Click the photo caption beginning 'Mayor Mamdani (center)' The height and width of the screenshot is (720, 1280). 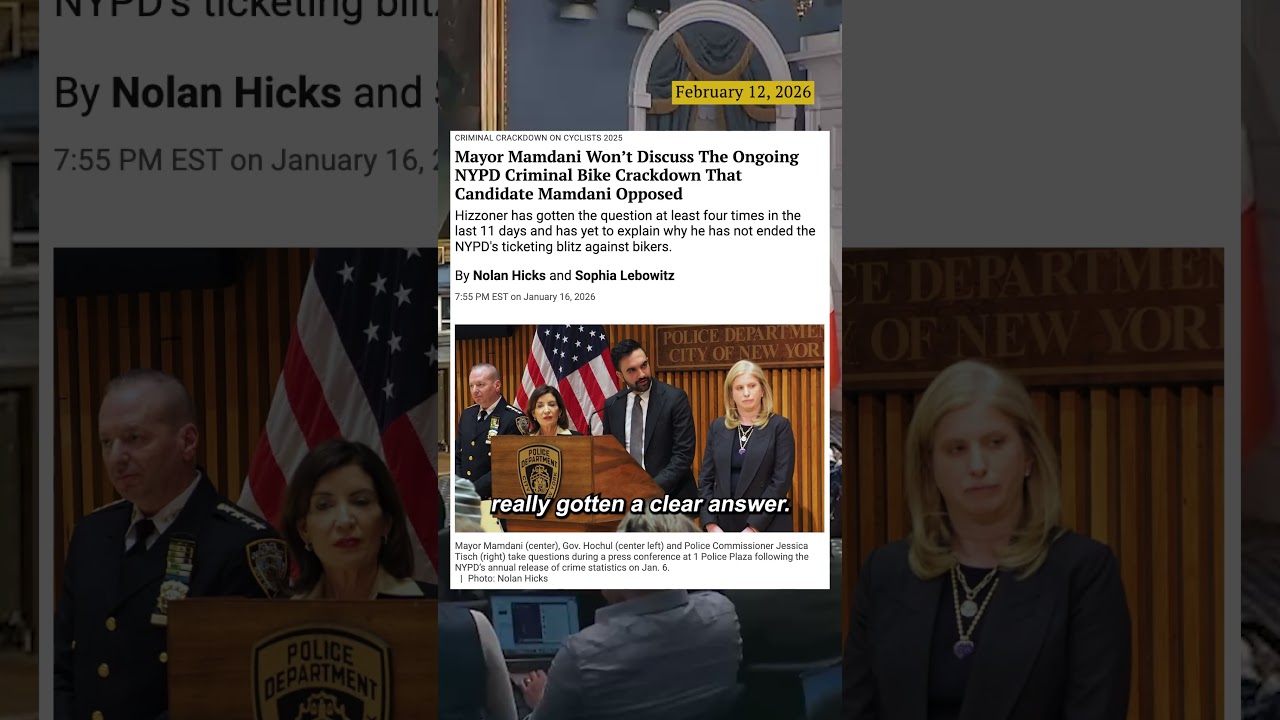[632, 557]
